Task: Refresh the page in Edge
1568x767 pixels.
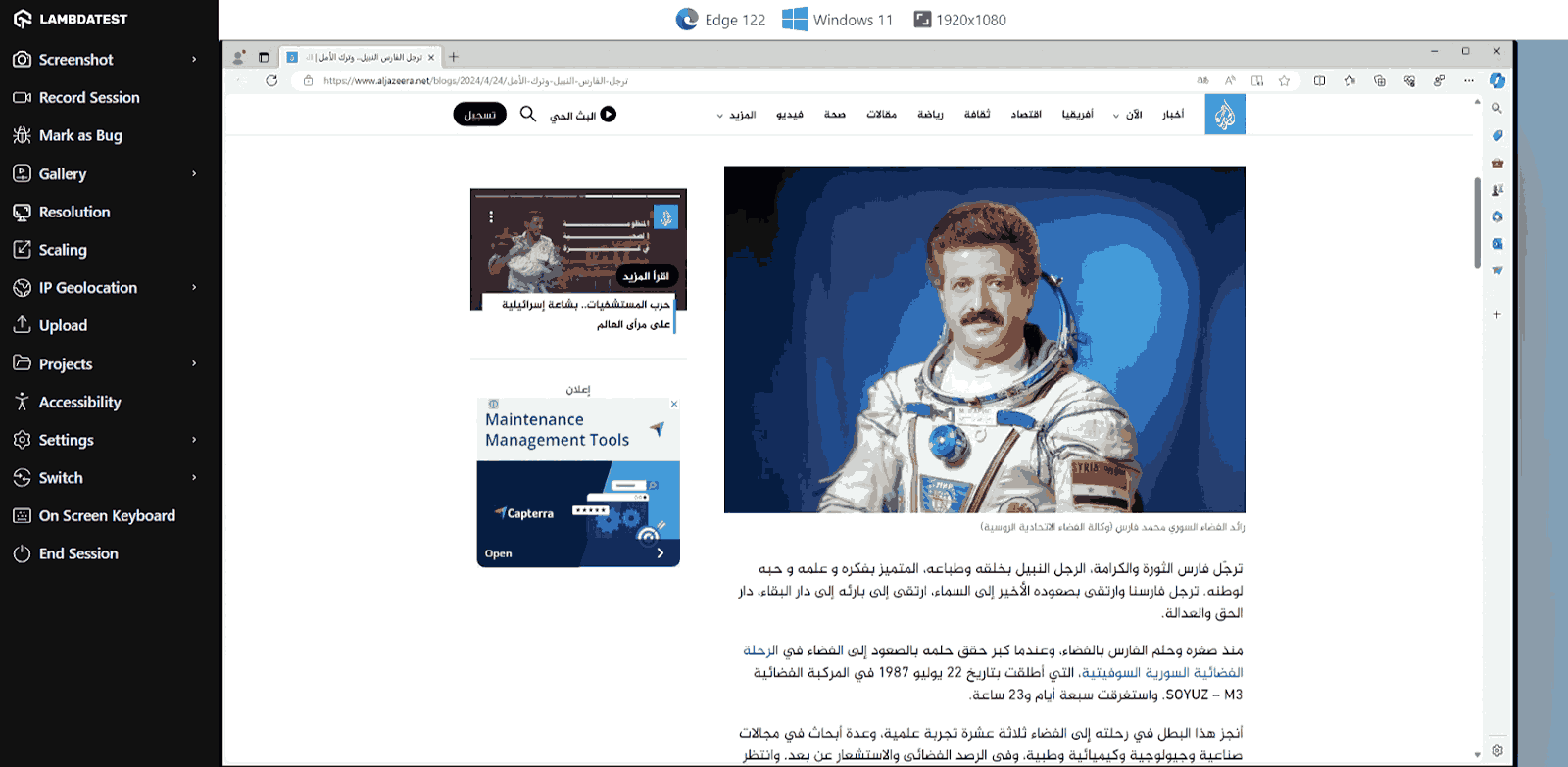Action: coord(271,80)
